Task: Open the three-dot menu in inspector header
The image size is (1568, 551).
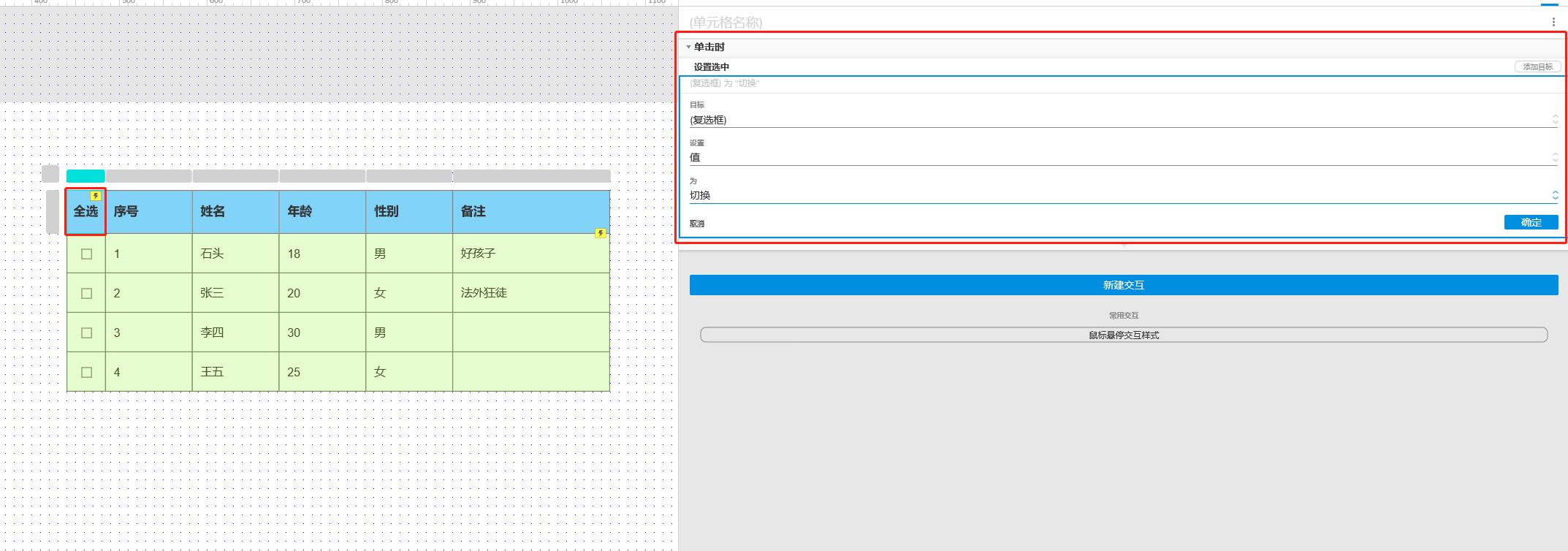Action: pos(1553,22)
